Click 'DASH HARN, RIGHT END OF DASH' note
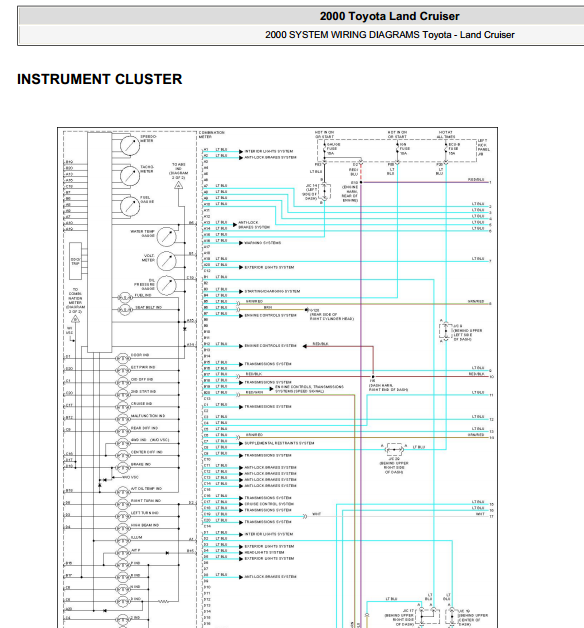Image resolution: width=584 pixels, height=628 pixels. tap(388, 387)
